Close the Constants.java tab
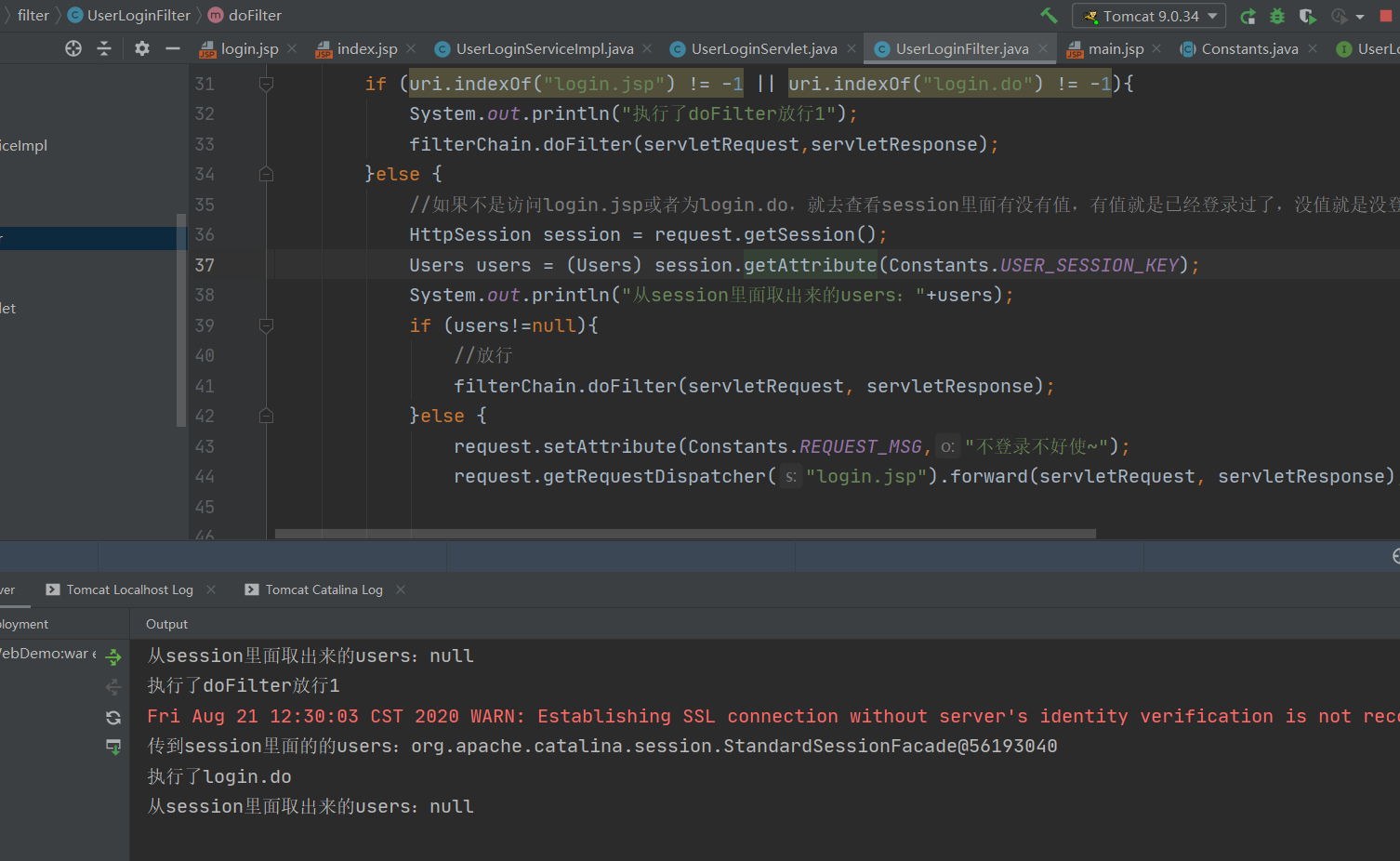Viewport: 1400px width, 861px height. [x=1312, y=48]
